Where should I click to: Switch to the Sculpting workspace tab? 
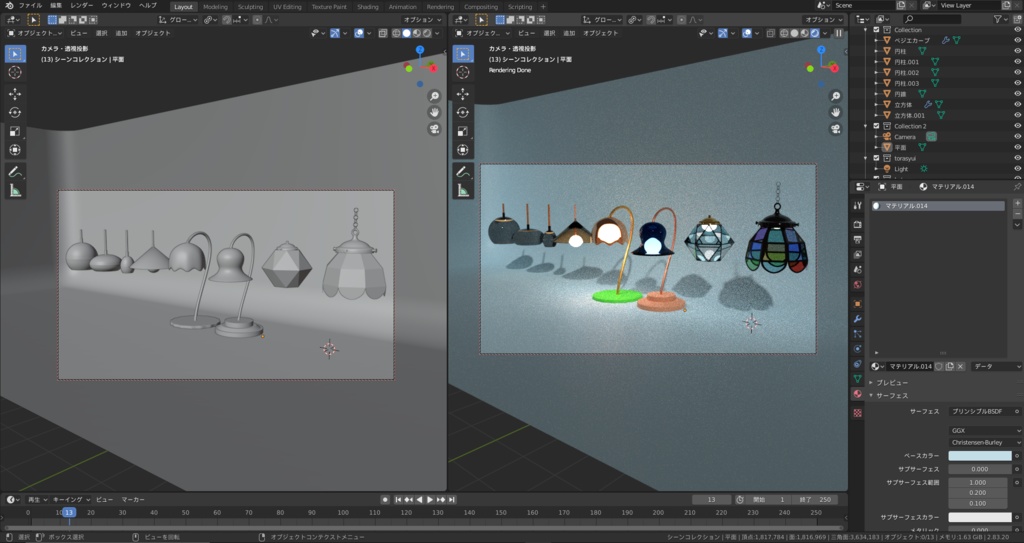250,6
